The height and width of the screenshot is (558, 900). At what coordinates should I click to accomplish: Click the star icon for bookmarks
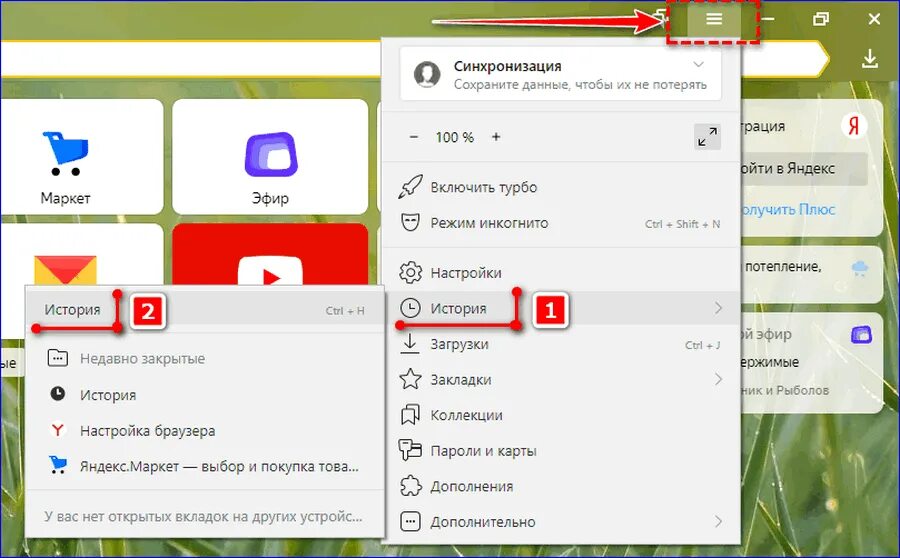point(410,379)
